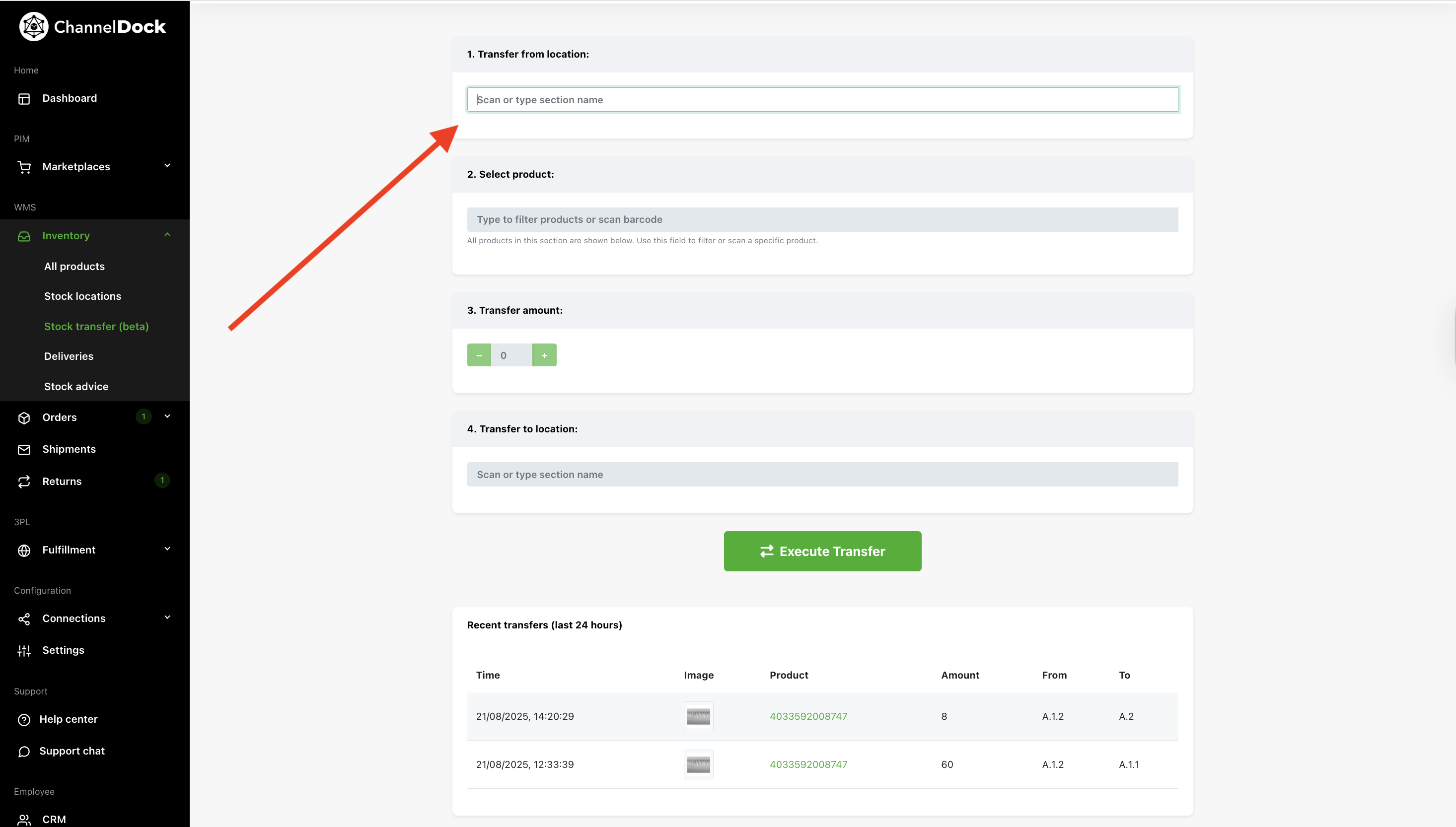Open Deliveries submenu item

[x=69, y=356]
